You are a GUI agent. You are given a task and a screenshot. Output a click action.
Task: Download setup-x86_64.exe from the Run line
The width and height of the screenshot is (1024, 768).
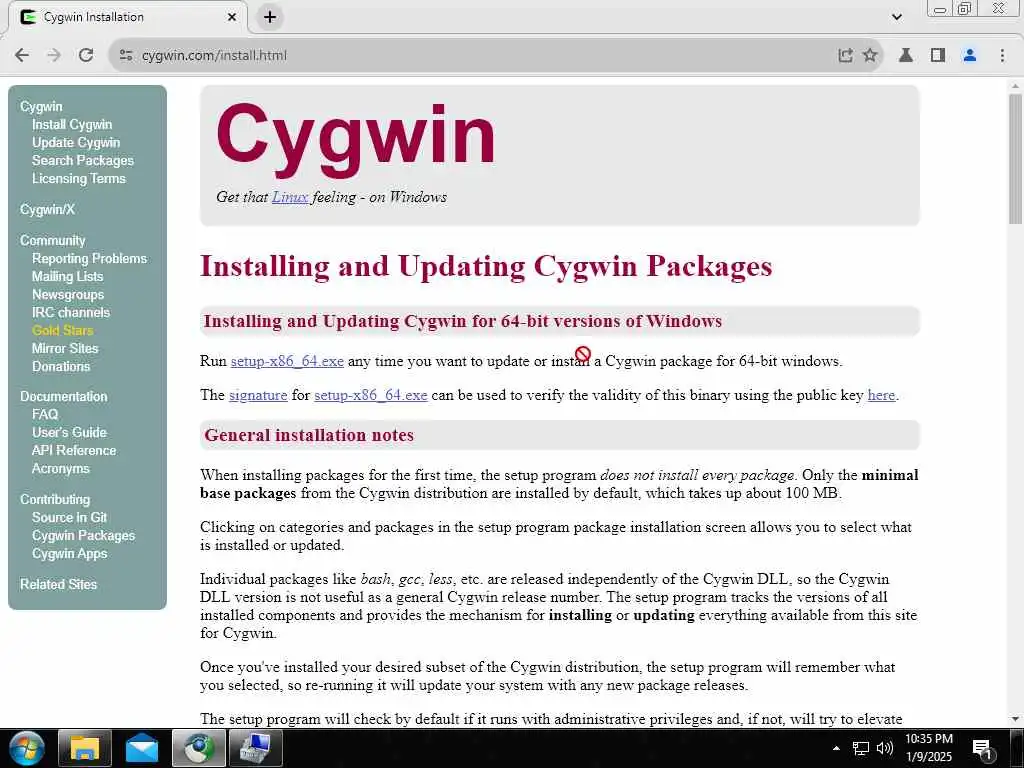287,361
